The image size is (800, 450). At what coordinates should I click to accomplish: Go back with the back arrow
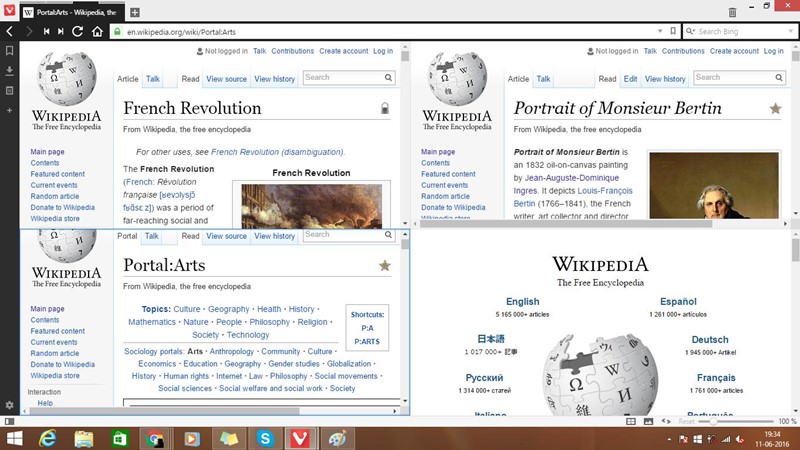point(9,32)
